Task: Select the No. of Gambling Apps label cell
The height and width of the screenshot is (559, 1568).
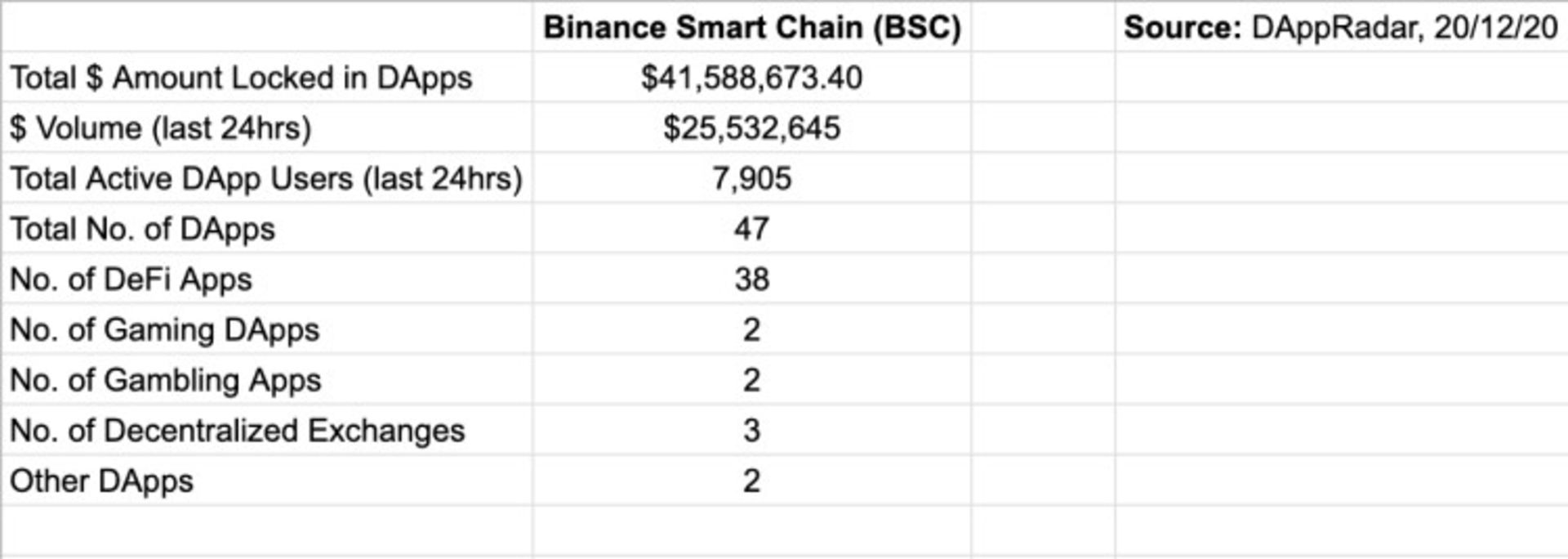Action: [x=166, y=381]
